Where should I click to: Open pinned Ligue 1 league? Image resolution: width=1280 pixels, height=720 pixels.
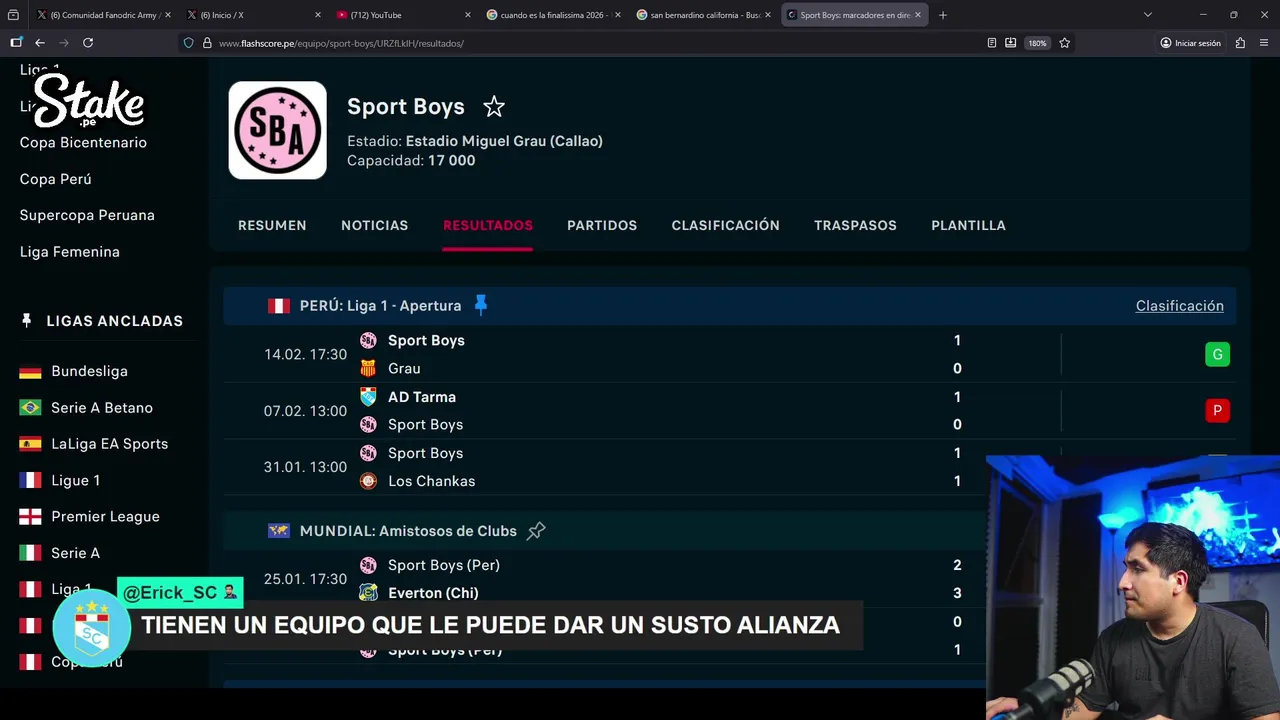tap(75, 480)
